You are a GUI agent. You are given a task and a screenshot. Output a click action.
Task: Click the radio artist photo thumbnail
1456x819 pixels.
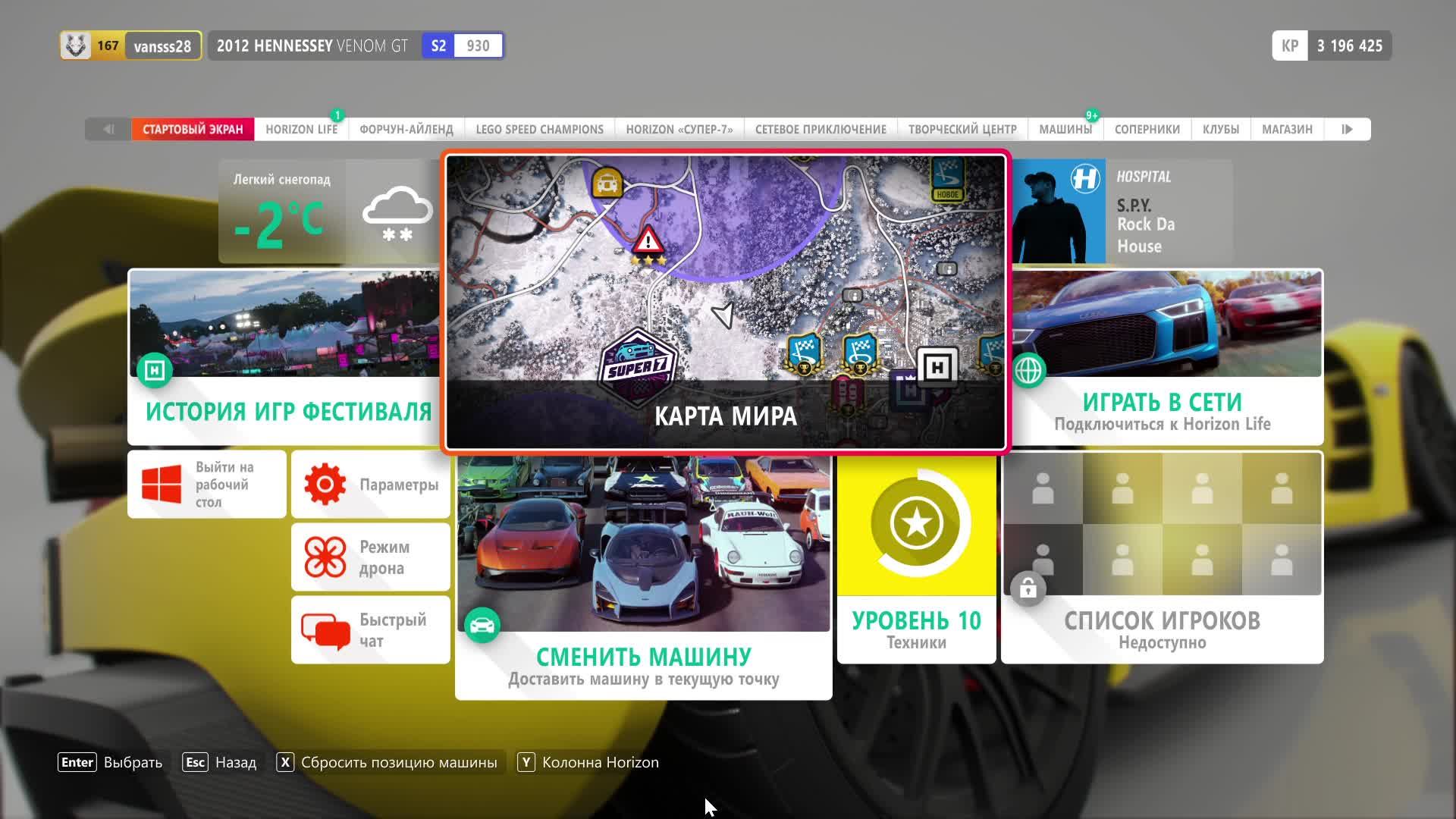pos(1059,212)
